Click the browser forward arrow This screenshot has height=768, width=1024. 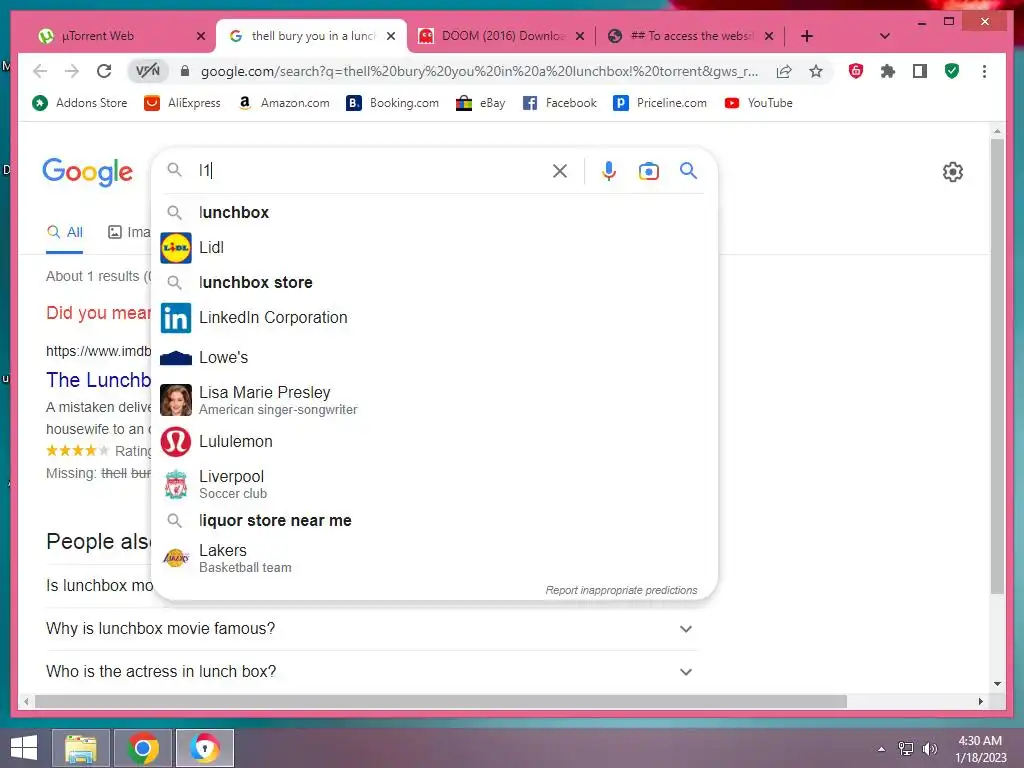coord(72,71)
